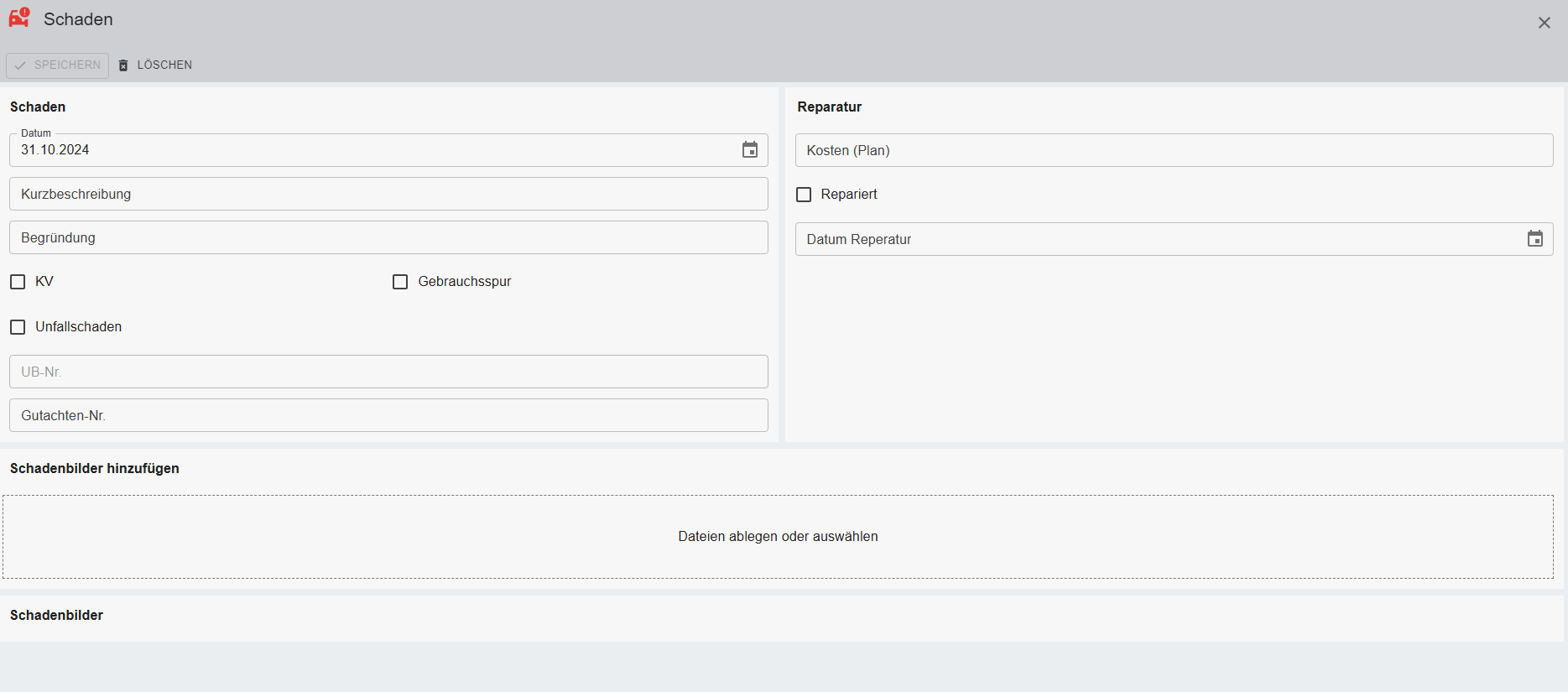The height and width of the screenshot is (692, 1568).
Task: Click the Datum Reperatur text field
Action: click(1158, 239)
